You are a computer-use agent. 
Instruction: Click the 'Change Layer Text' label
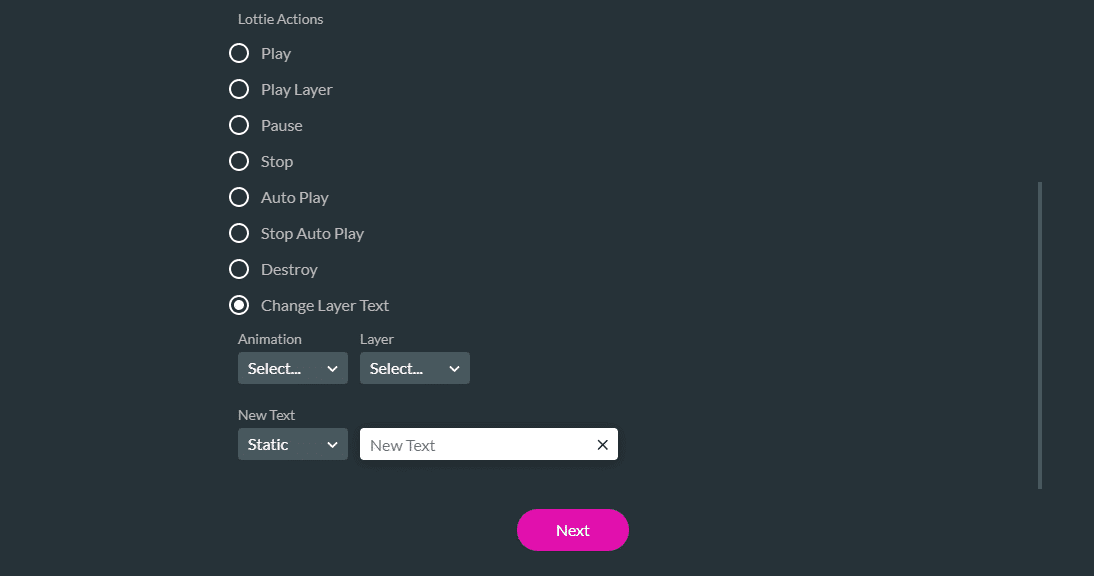325,305
